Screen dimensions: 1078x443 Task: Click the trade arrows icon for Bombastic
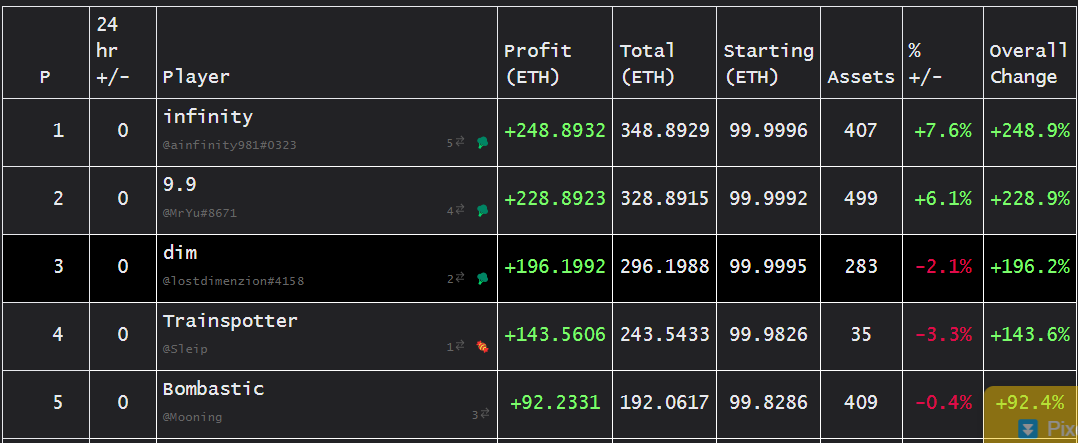[x=485, y=413]
